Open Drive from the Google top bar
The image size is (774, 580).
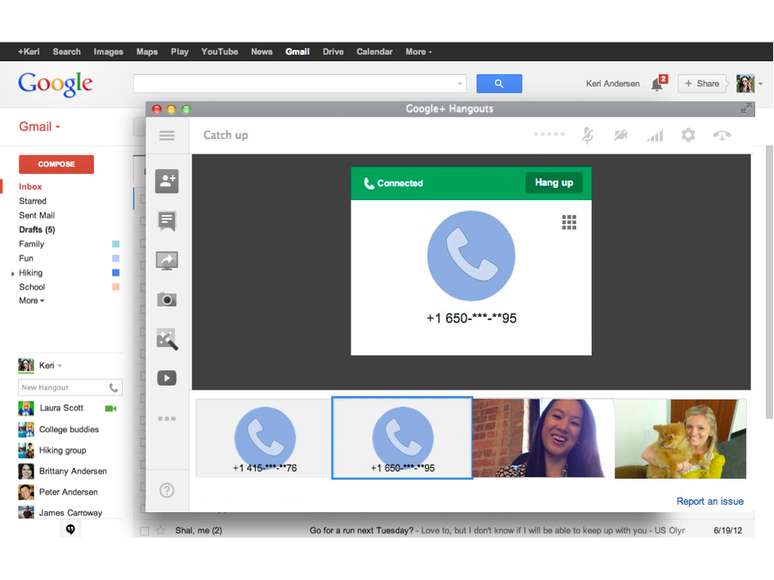pos(333,52)
